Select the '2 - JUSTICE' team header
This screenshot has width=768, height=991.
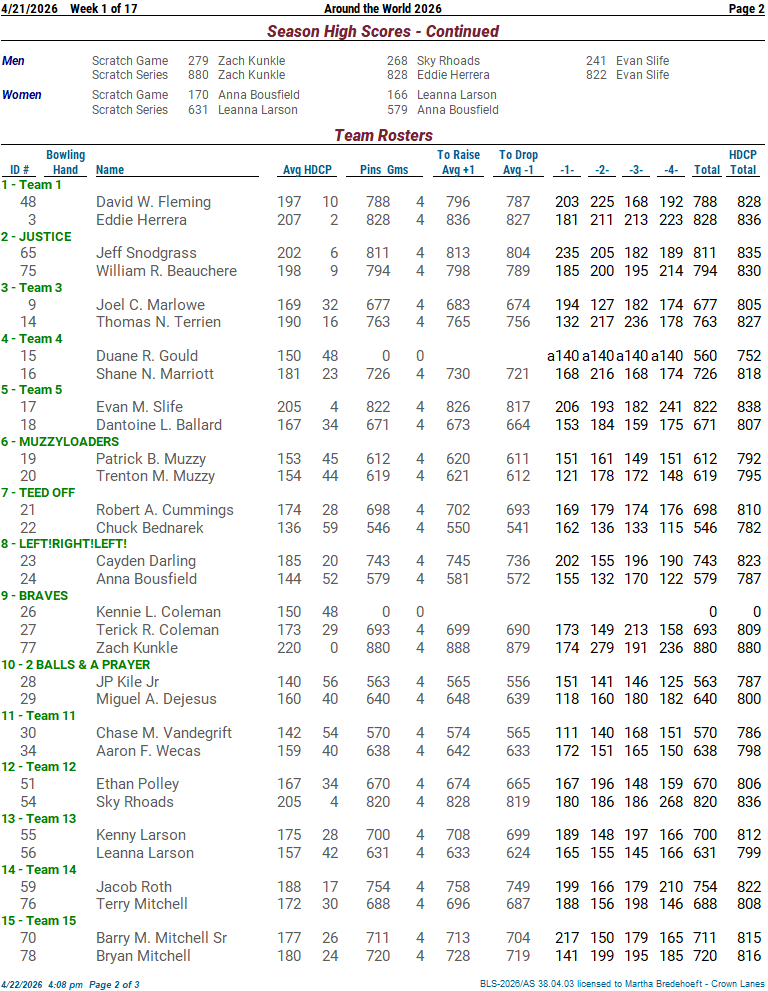(x=36, y=236)
